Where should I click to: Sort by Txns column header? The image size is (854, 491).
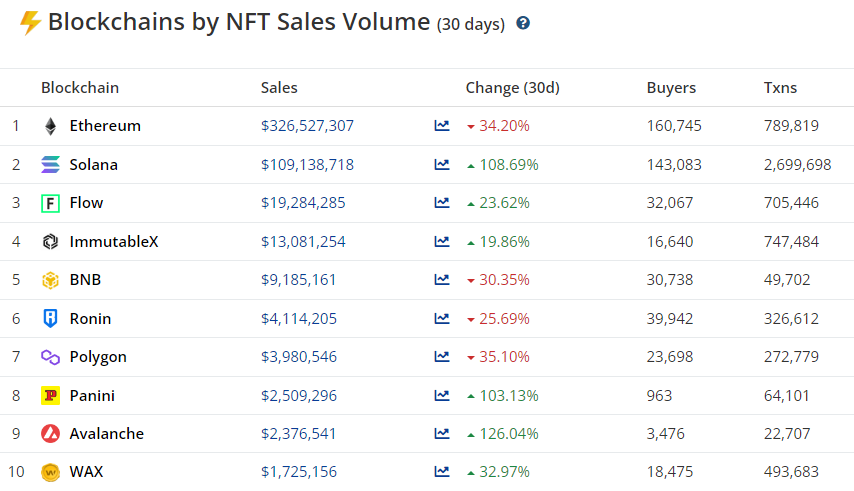click(x=780, y=88)
